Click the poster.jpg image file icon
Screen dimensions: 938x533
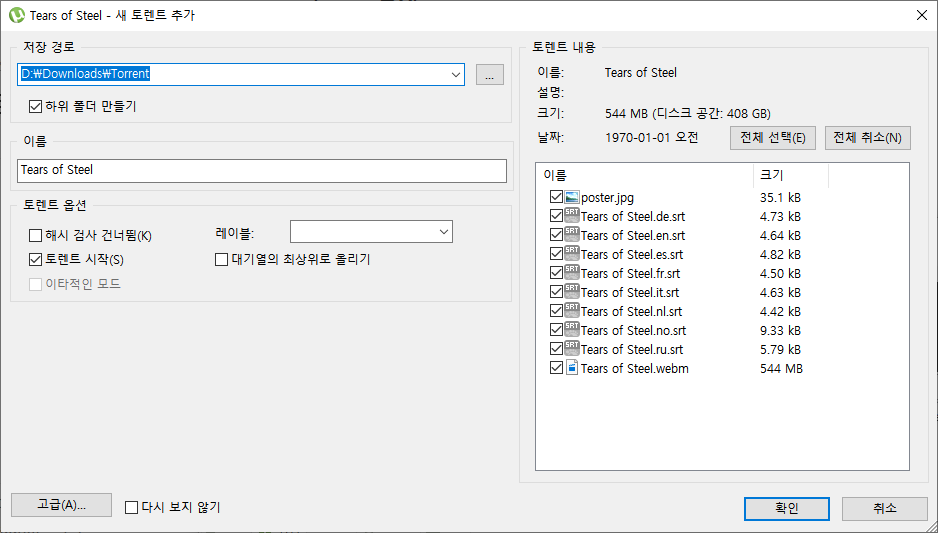pyautogui.click(x=572, y=197)
